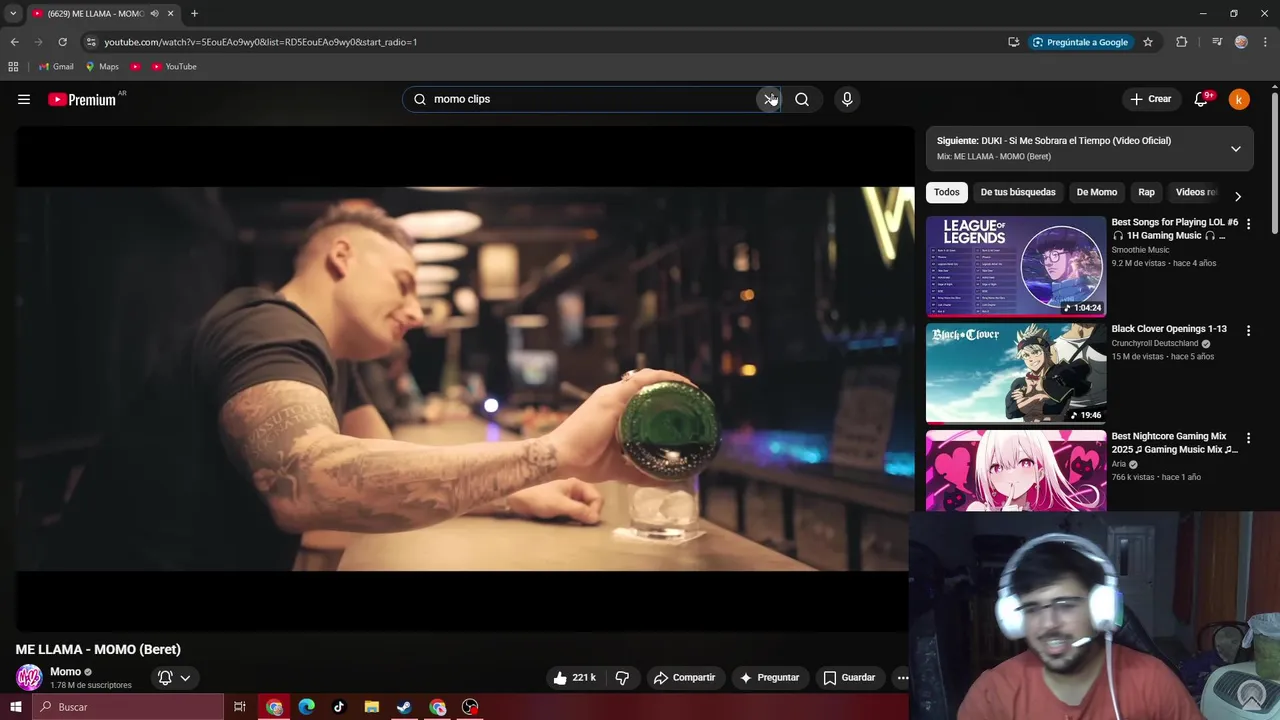Open the Momo channel avatar
This screenshot has width=1280, height=720.
[x=29, y=677]
